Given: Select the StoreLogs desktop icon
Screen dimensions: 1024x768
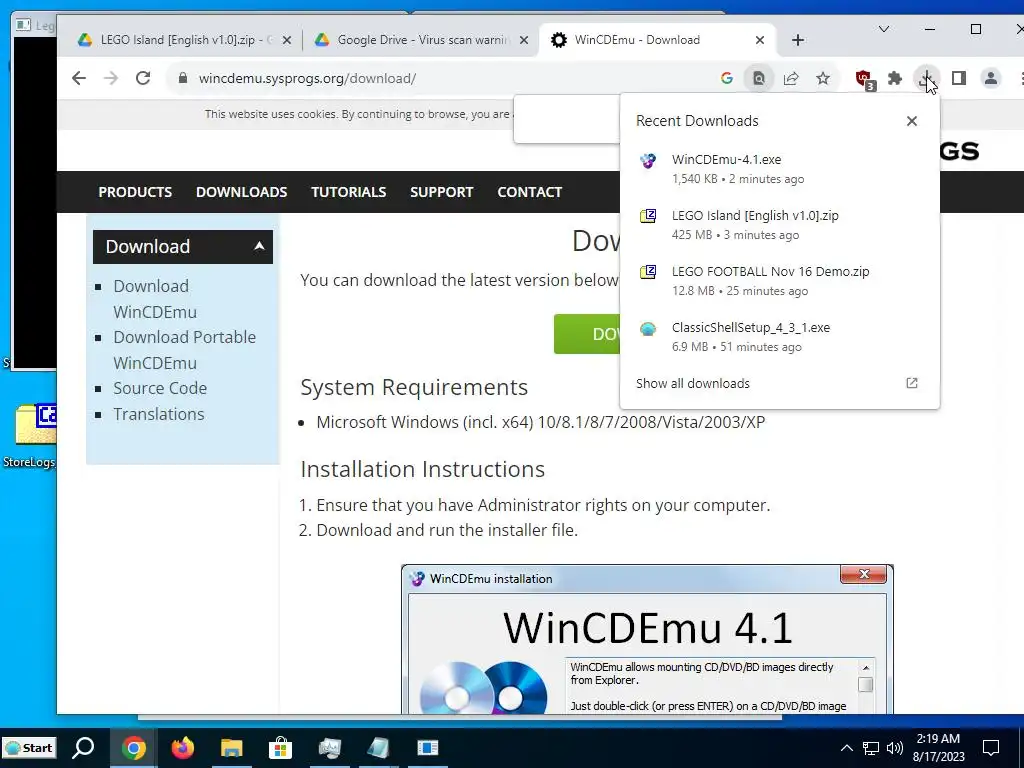Looking at the screenshot, I should tap(29, 436).
